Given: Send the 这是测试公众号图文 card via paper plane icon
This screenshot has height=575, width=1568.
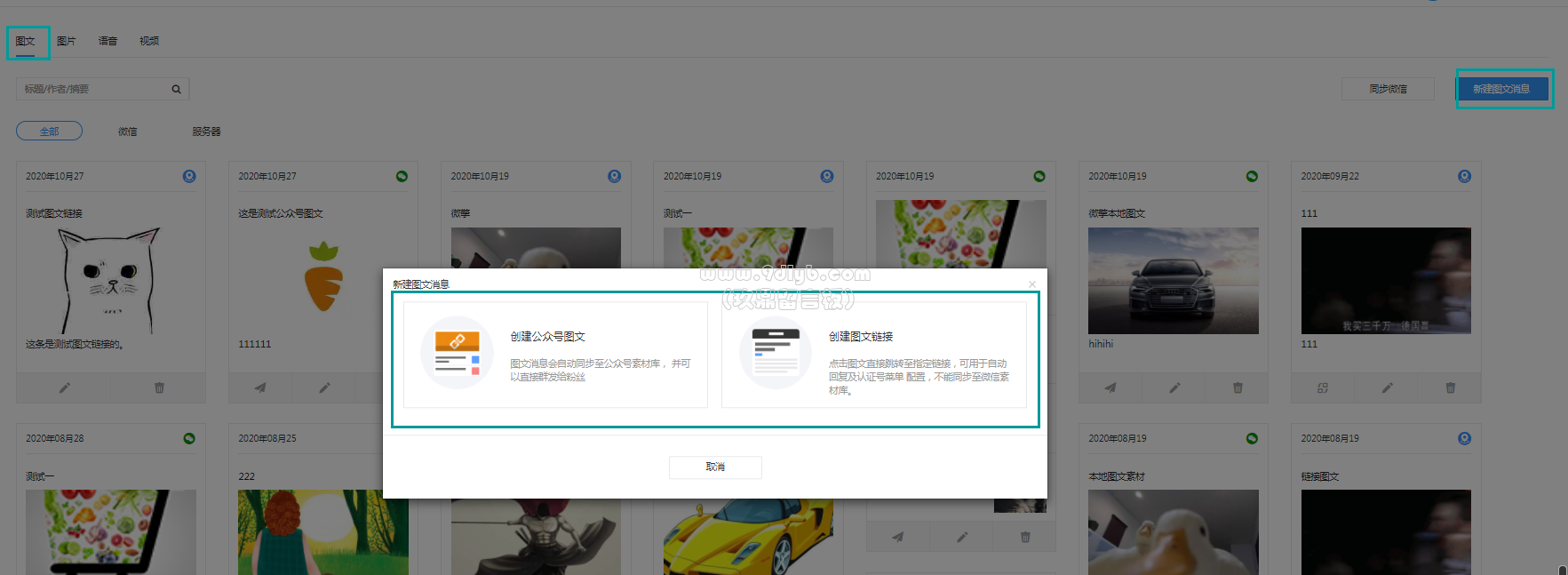Looking at the screenshot, I should (x=260, y=387).
